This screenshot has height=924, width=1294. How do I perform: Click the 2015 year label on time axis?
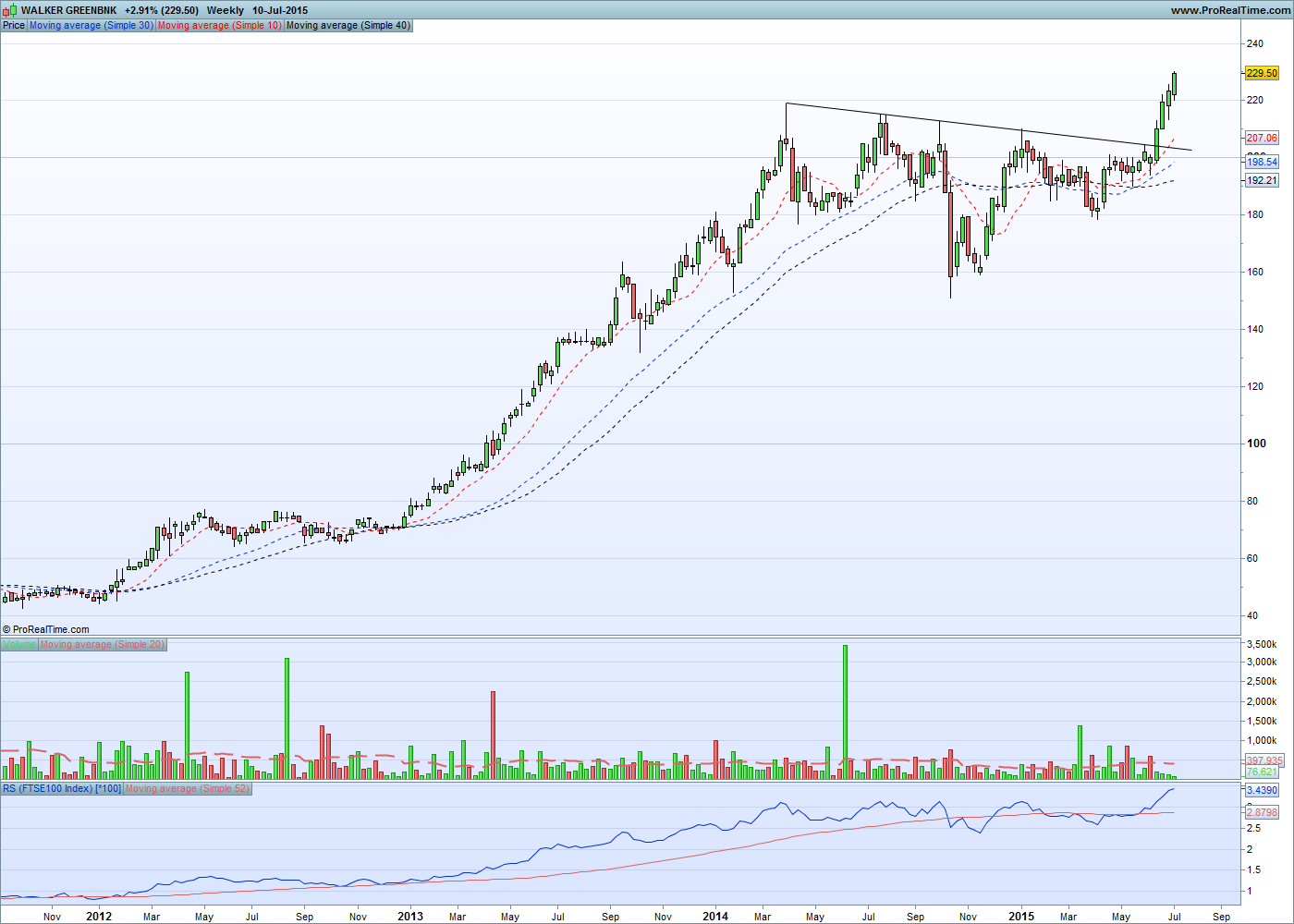coord(1021,917)
